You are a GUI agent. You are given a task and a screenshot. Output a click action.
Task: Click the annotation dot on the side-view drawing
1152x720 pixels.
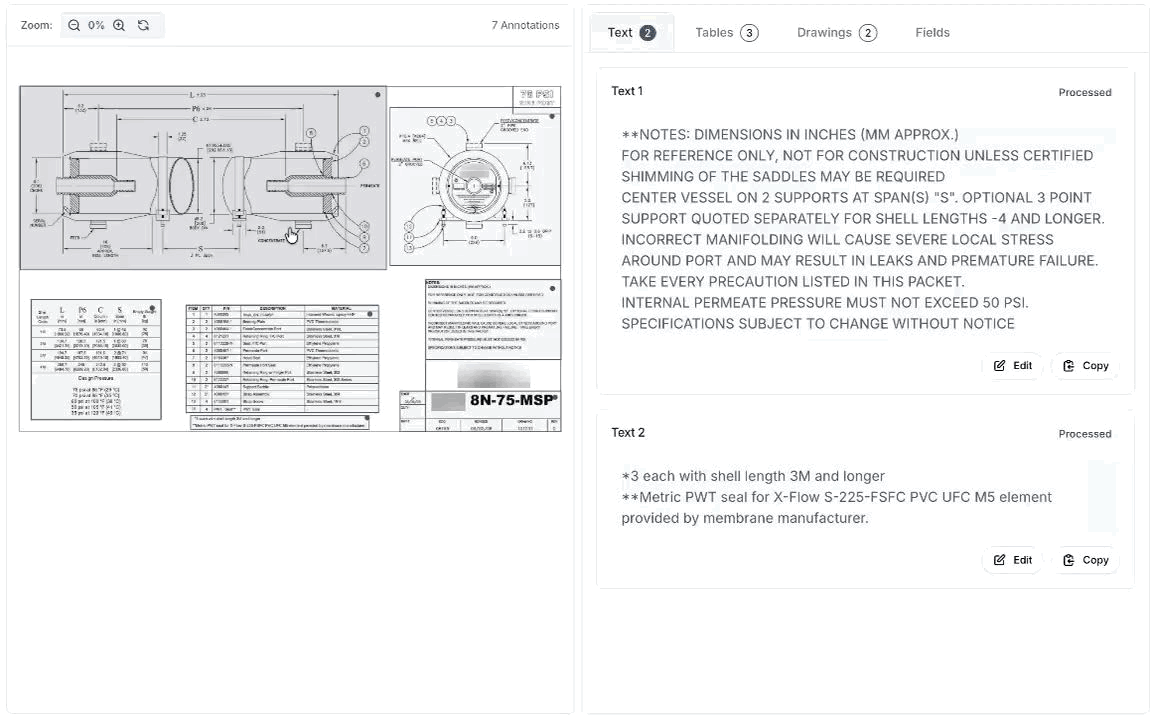(x=377, y=94)
